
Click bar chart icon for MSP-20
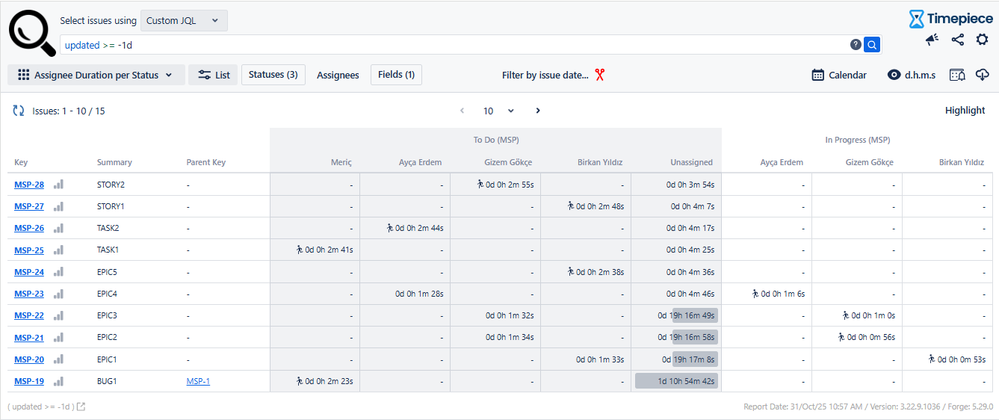pyautogui.click(x=59, y=359)
